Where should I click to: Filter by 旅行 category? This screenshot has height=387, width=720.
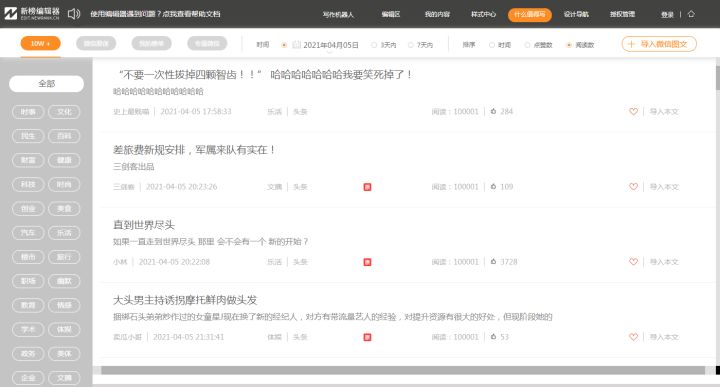(64, 257)
